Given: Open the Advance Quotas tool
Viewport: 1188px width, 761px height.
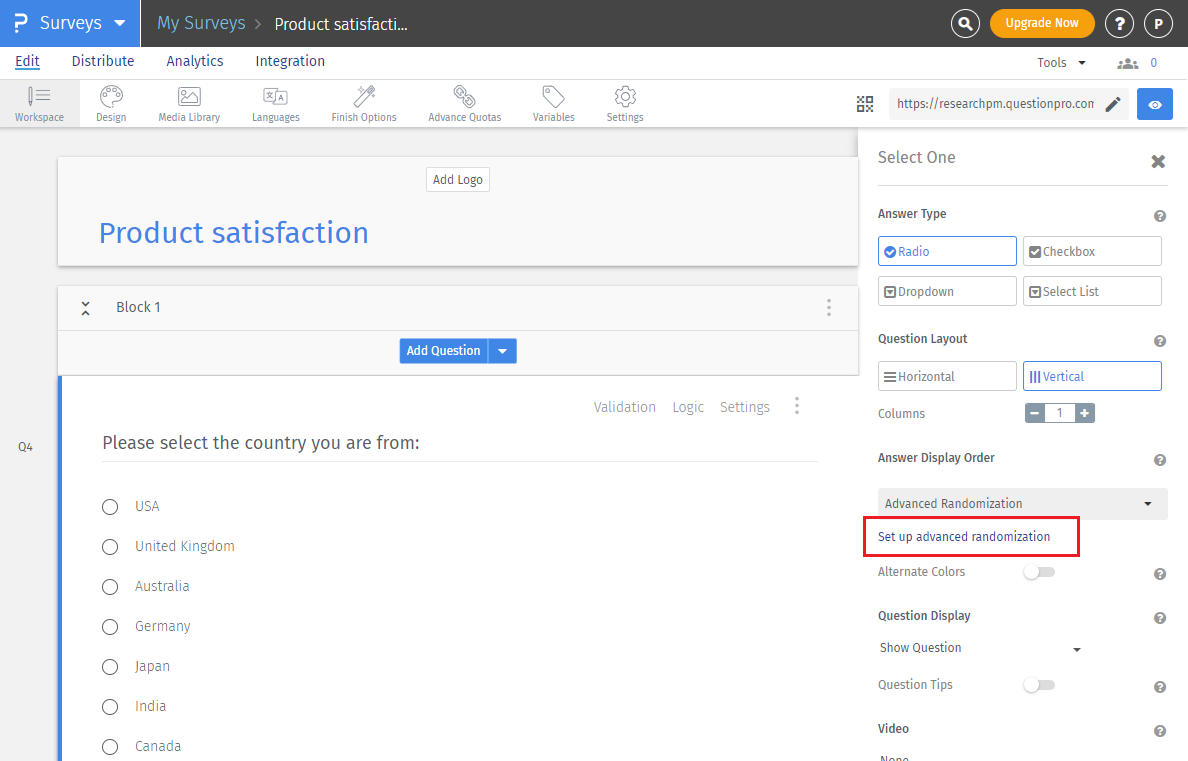Looking at the screenshot, I should [x=464, y=103].
